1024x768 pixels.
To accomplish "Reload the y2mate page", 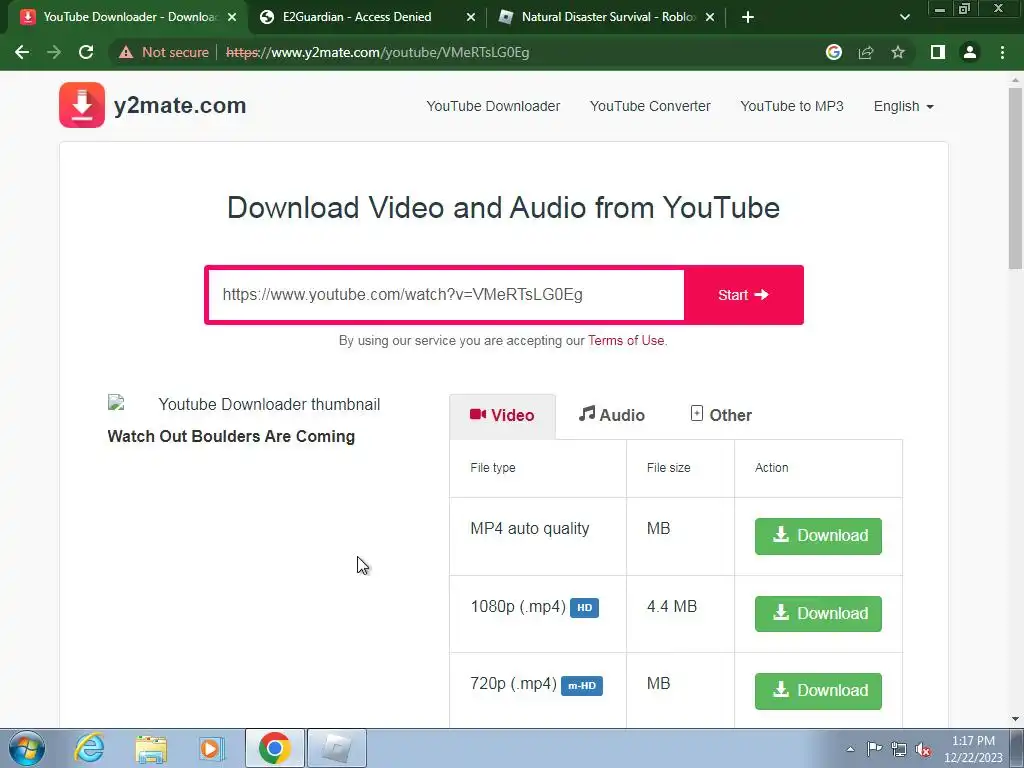I will point(86,52).
